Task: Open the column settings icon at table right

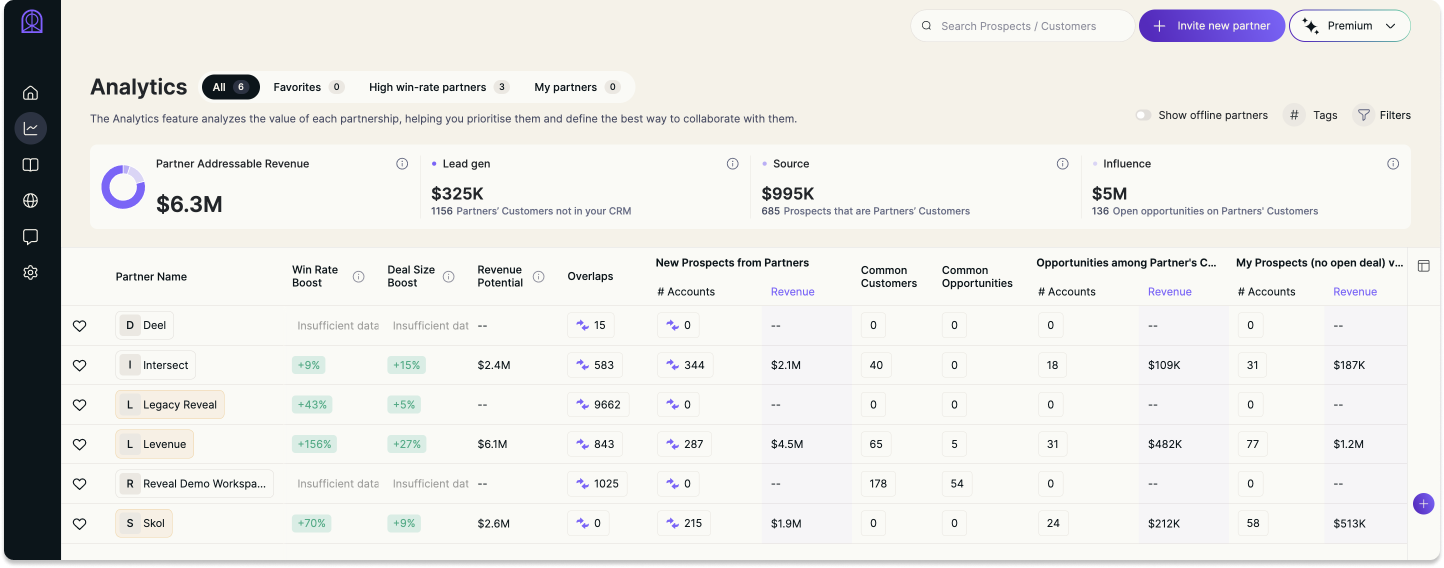Action: [x=1424, y=266]
